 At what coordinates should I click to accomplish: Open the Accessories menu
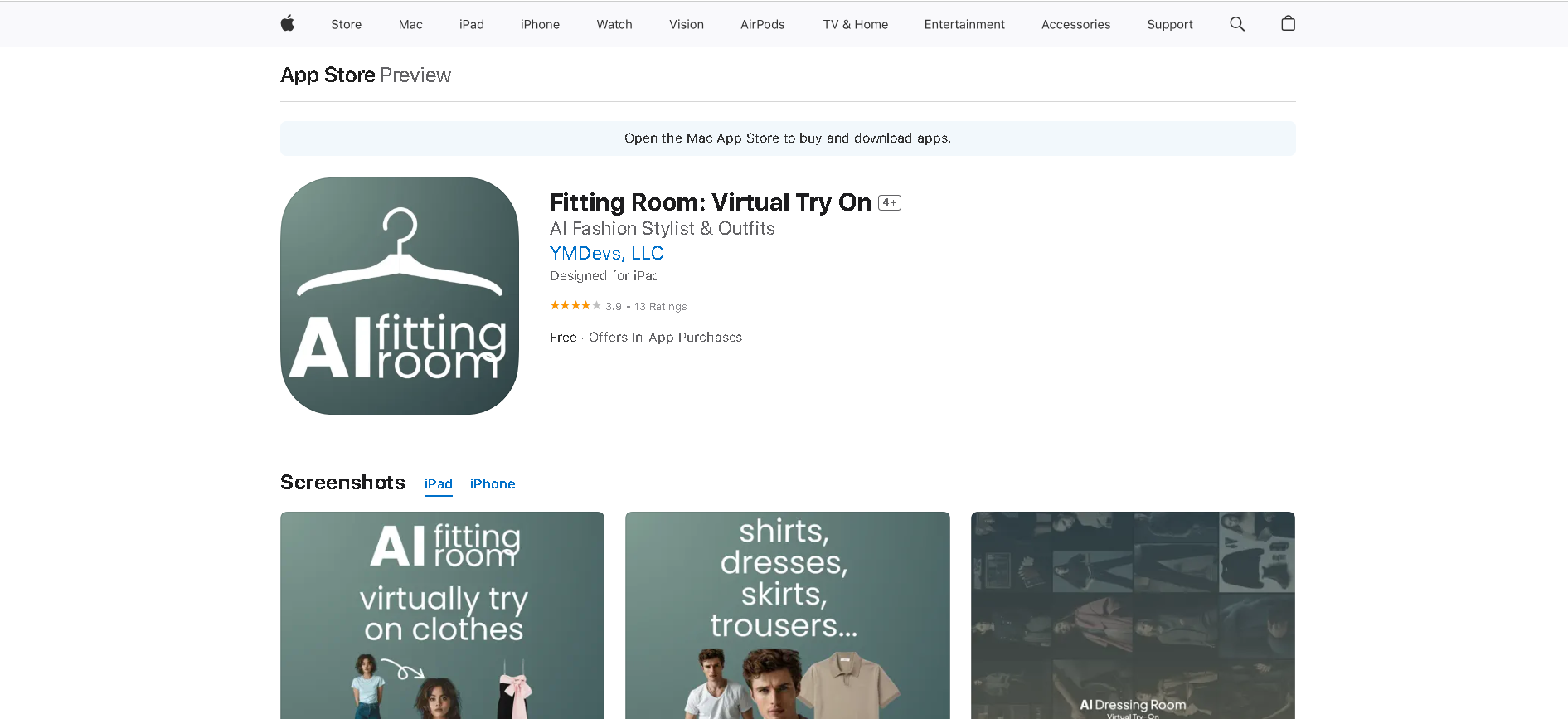pos(1075,24)
